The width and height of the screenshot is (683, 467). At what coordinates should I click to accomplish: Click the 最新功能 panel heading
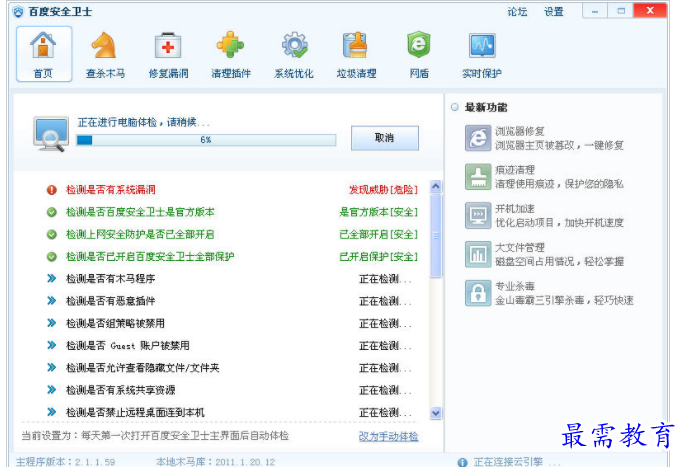(486, 107)
